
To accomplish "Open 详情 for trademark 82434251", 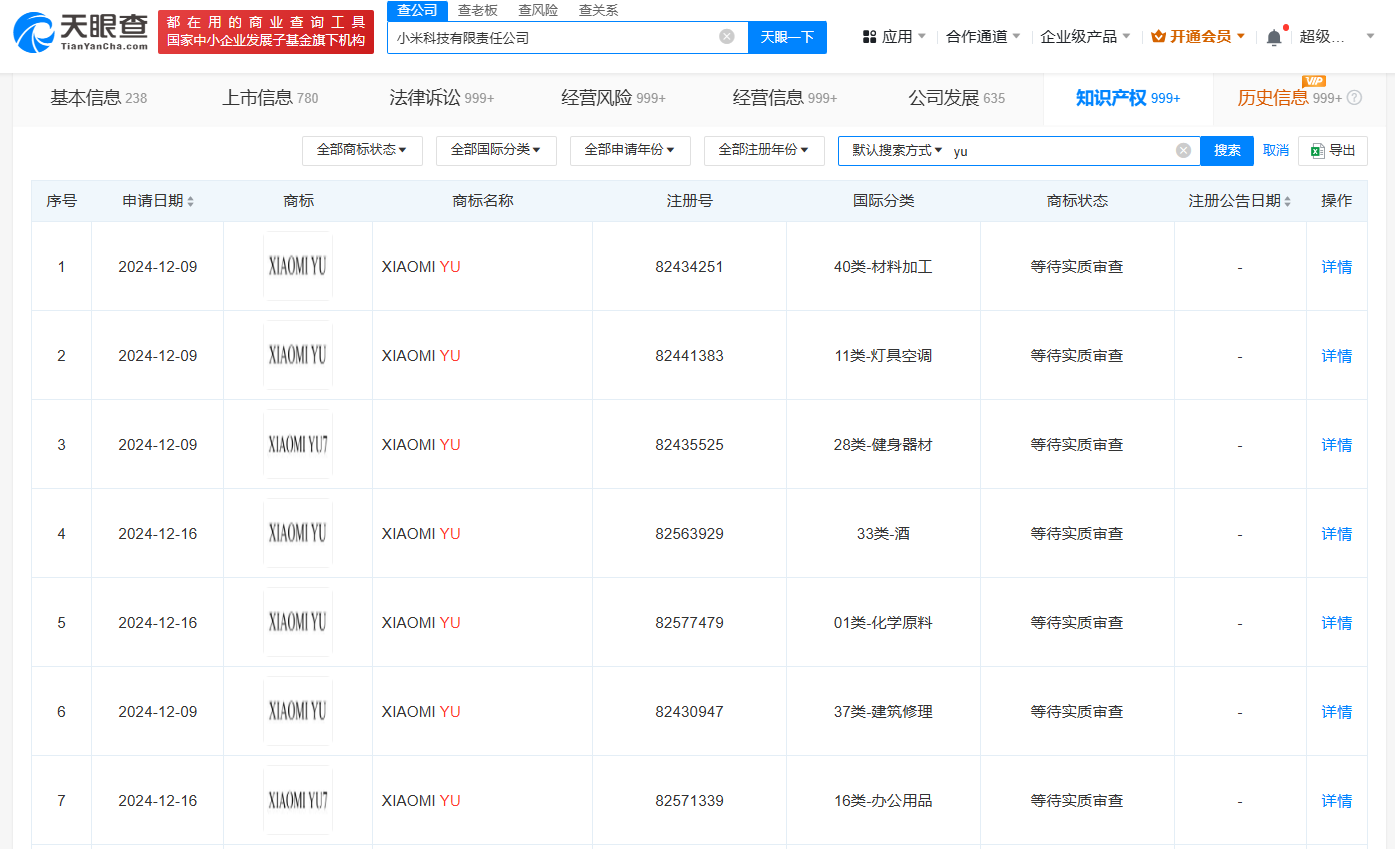I will click(1336, 266).
